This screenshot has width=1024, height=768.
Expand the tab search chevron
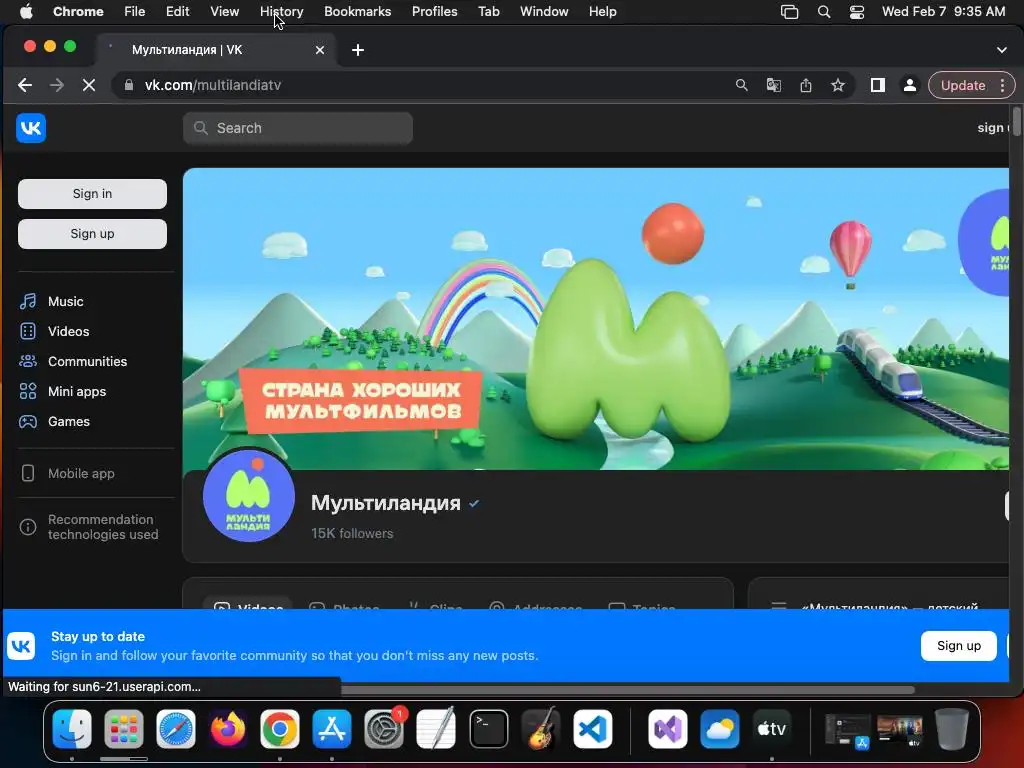coord(1002,50)
